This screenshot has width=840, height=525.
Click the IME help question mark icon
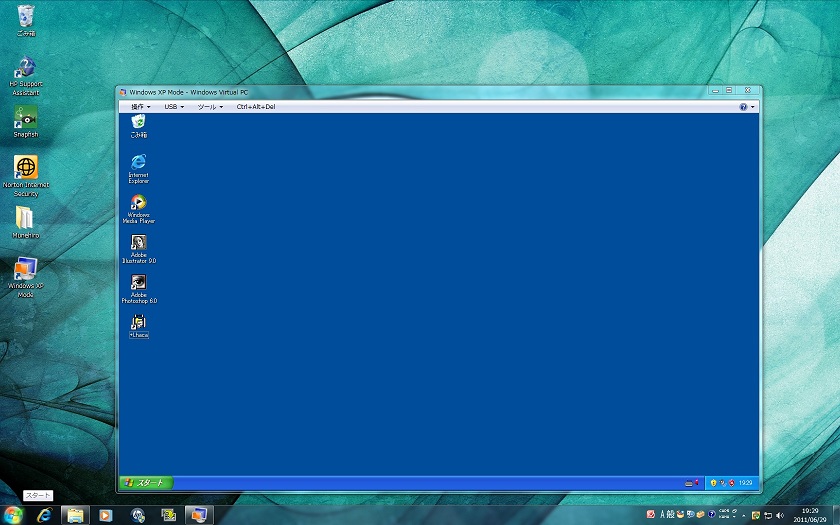point(711,514)
